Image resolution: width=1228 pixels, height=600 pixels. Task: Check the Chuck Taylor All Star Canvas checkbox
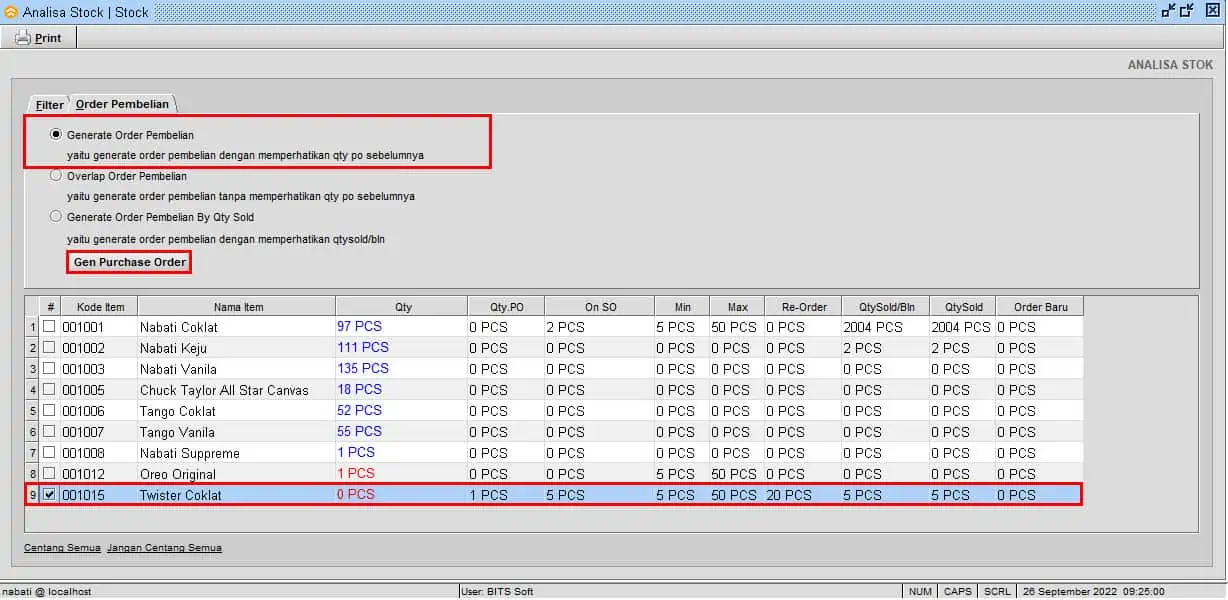[49, 390]
